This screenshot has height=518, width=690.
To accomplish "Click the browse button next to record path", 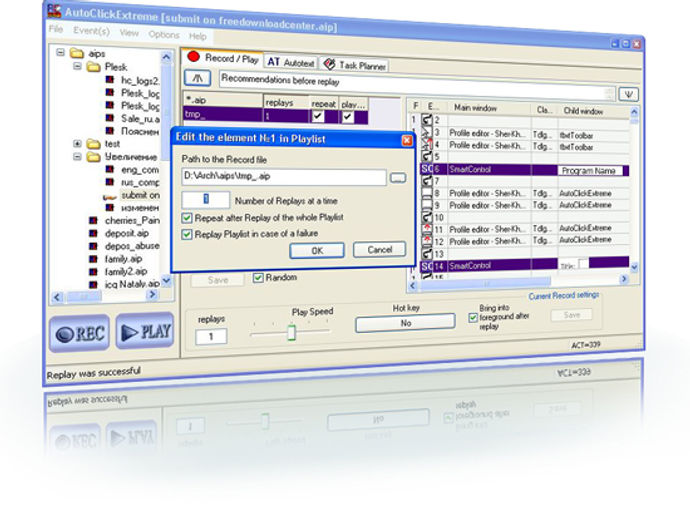I will click(398, 178).
